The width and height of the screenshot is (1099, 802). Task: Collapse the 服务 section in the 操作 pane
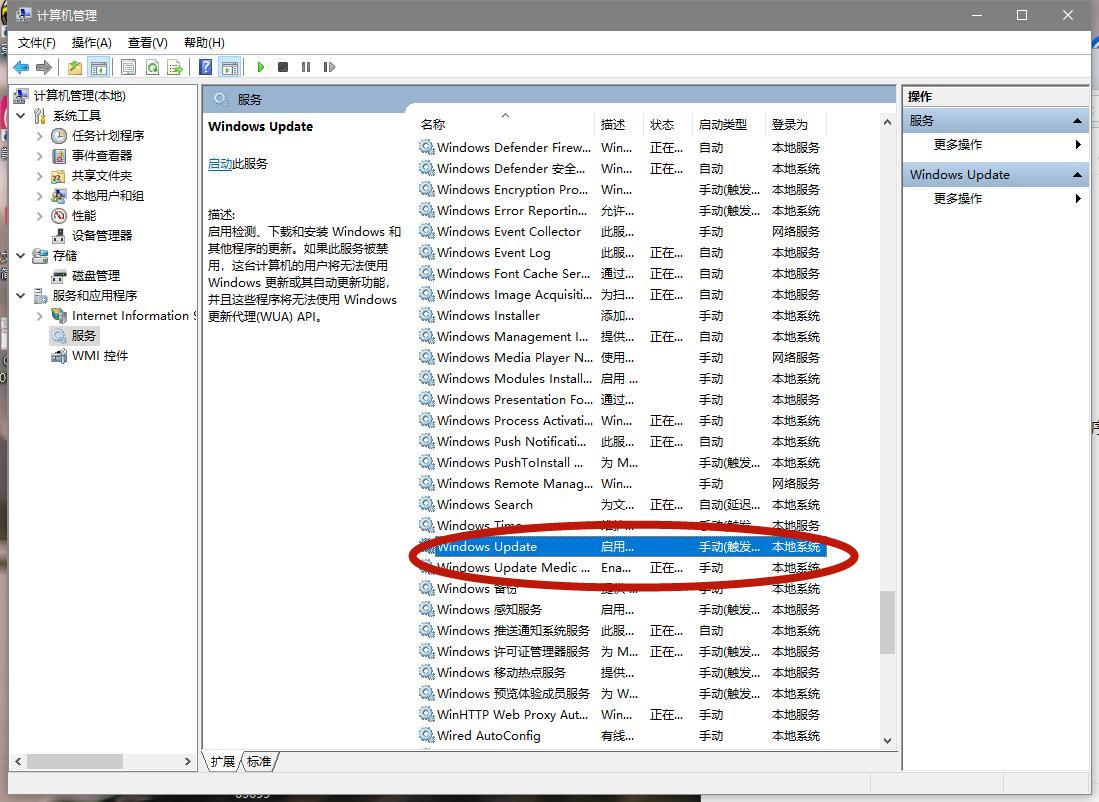coord(1077,121)
